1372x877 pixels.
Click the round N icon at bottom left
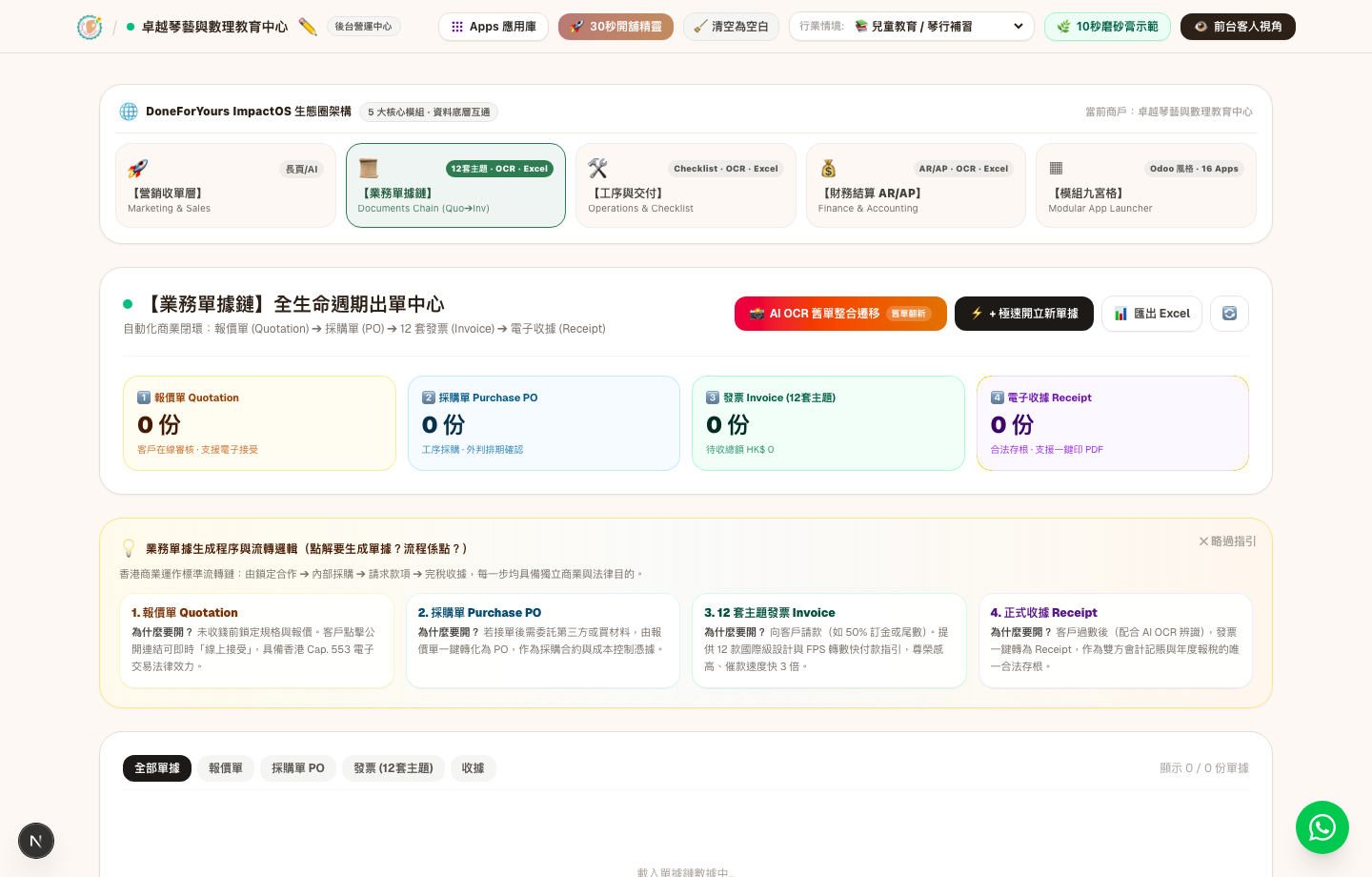tap(36, 841)
